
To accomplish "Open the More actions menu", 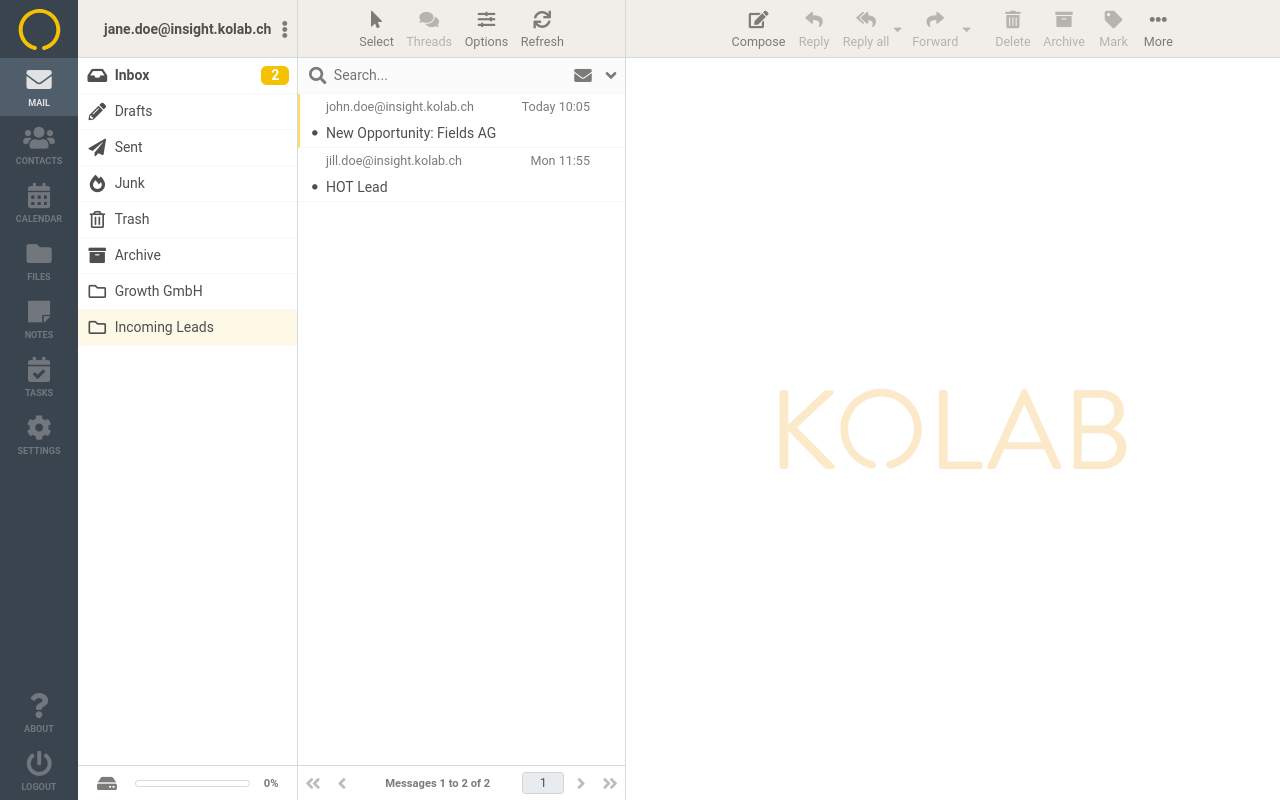I will click(x=1158, y=29).
